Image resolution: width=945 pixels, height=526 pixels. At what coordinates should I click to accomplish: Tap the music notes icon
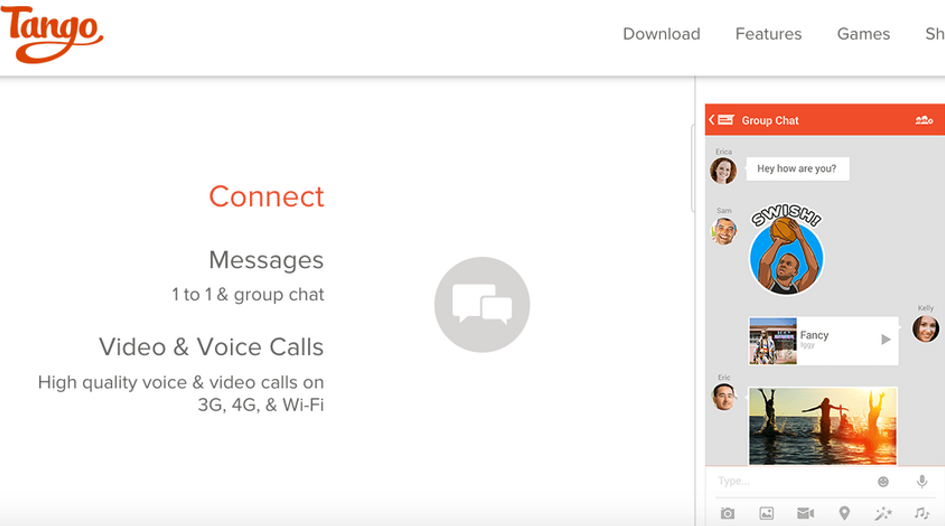pyautogui.click(x=921, y=513)
